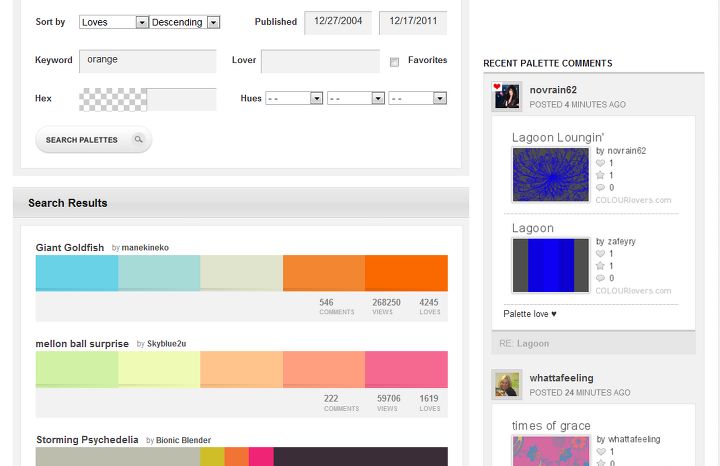The height and width of the screenshot is (466, 720).
Task: Select the pale yellow swatch in mellon ball surprise
Action: 159,370
